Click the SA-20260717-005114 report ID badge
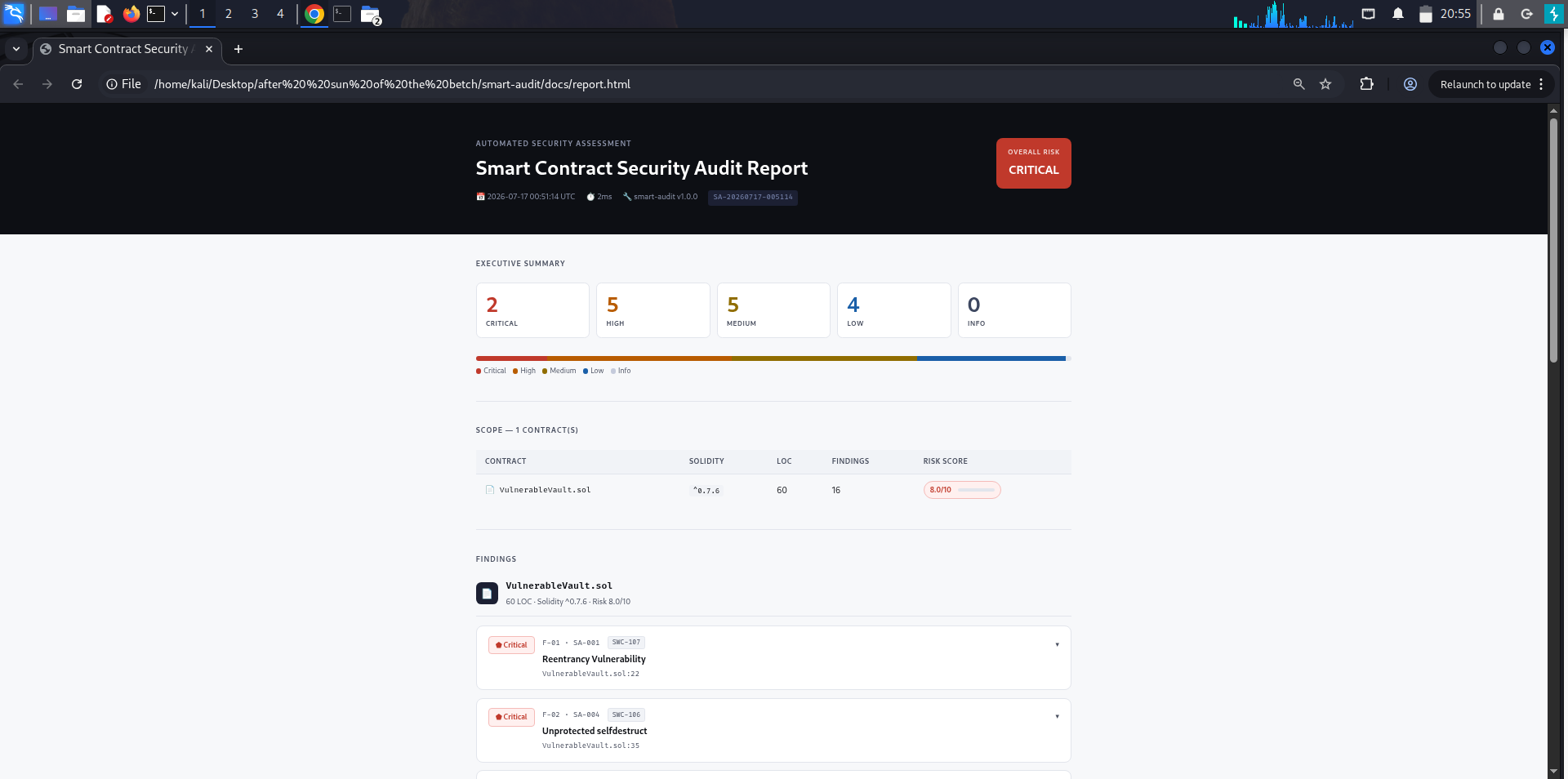 (x=753, y=197)
